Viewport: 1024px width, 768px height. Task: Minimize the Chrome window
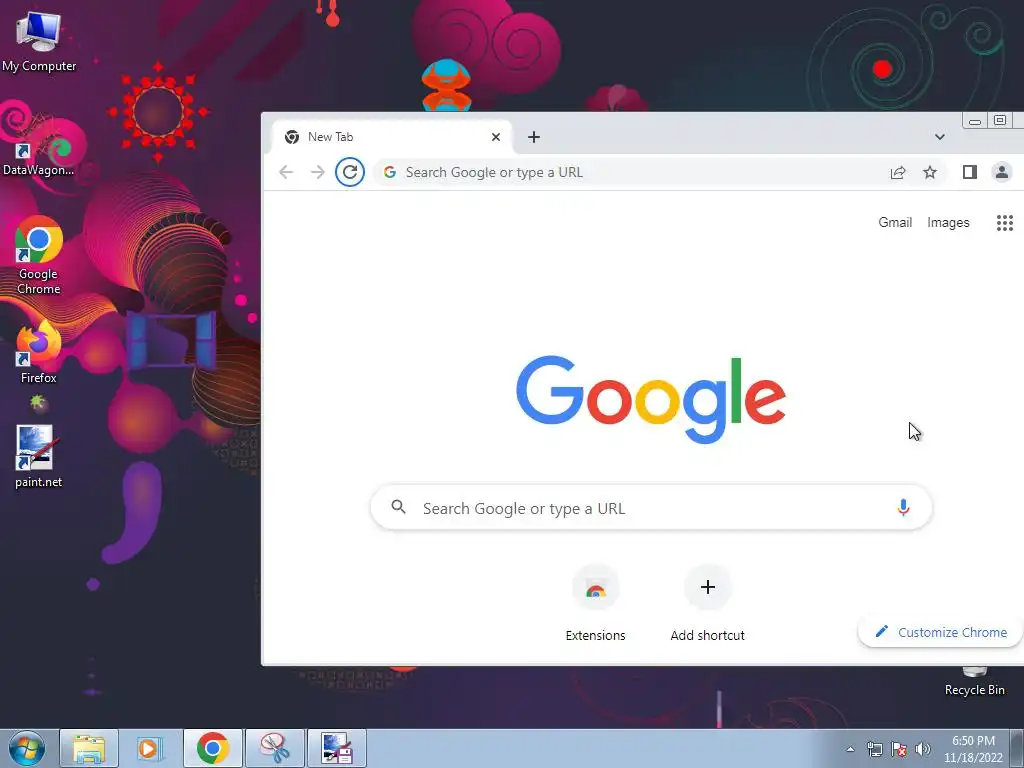pyautogui.click(x=975, y=121)
